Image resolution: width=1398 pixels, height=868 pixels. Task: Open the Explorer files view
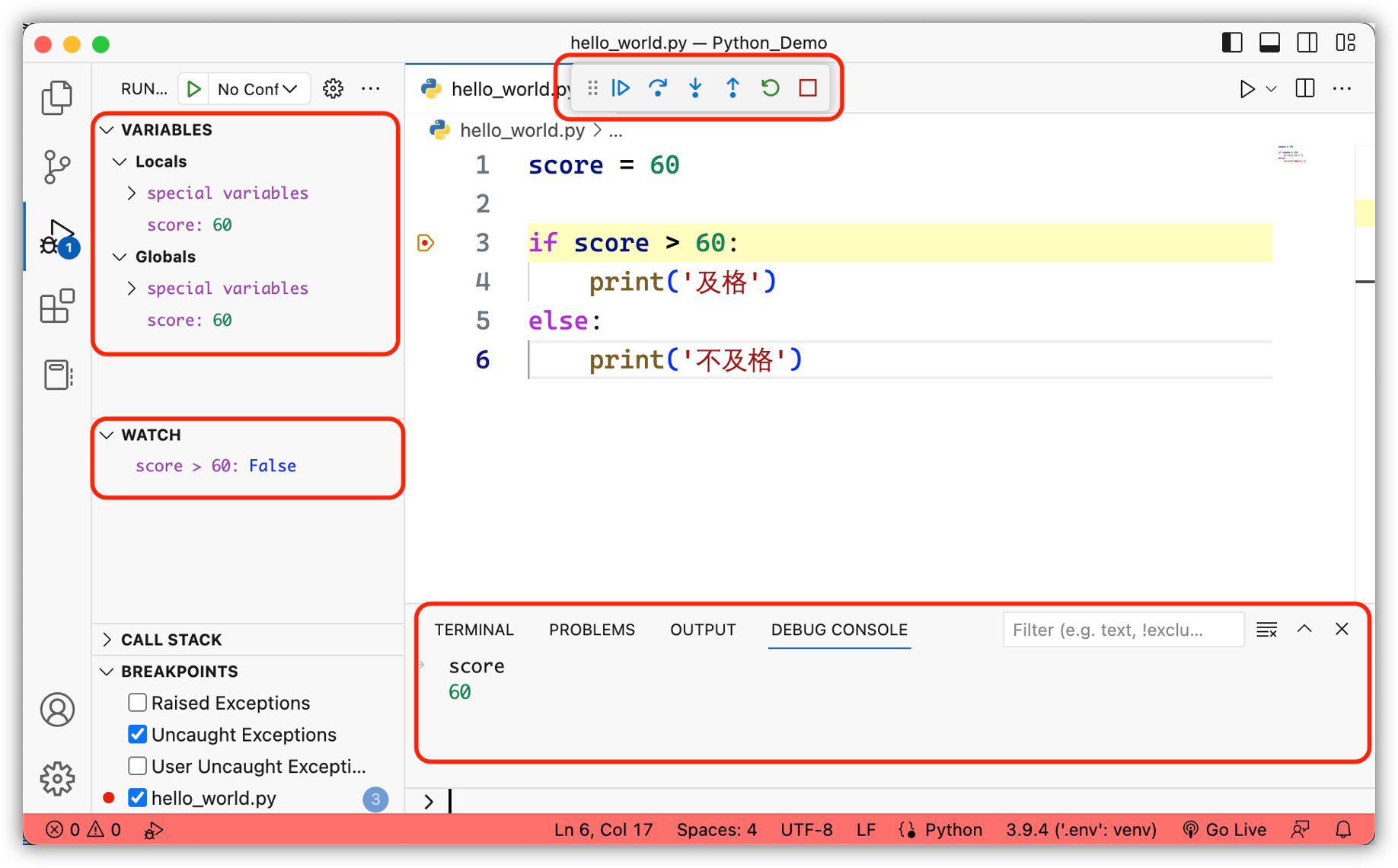(57, 98)
